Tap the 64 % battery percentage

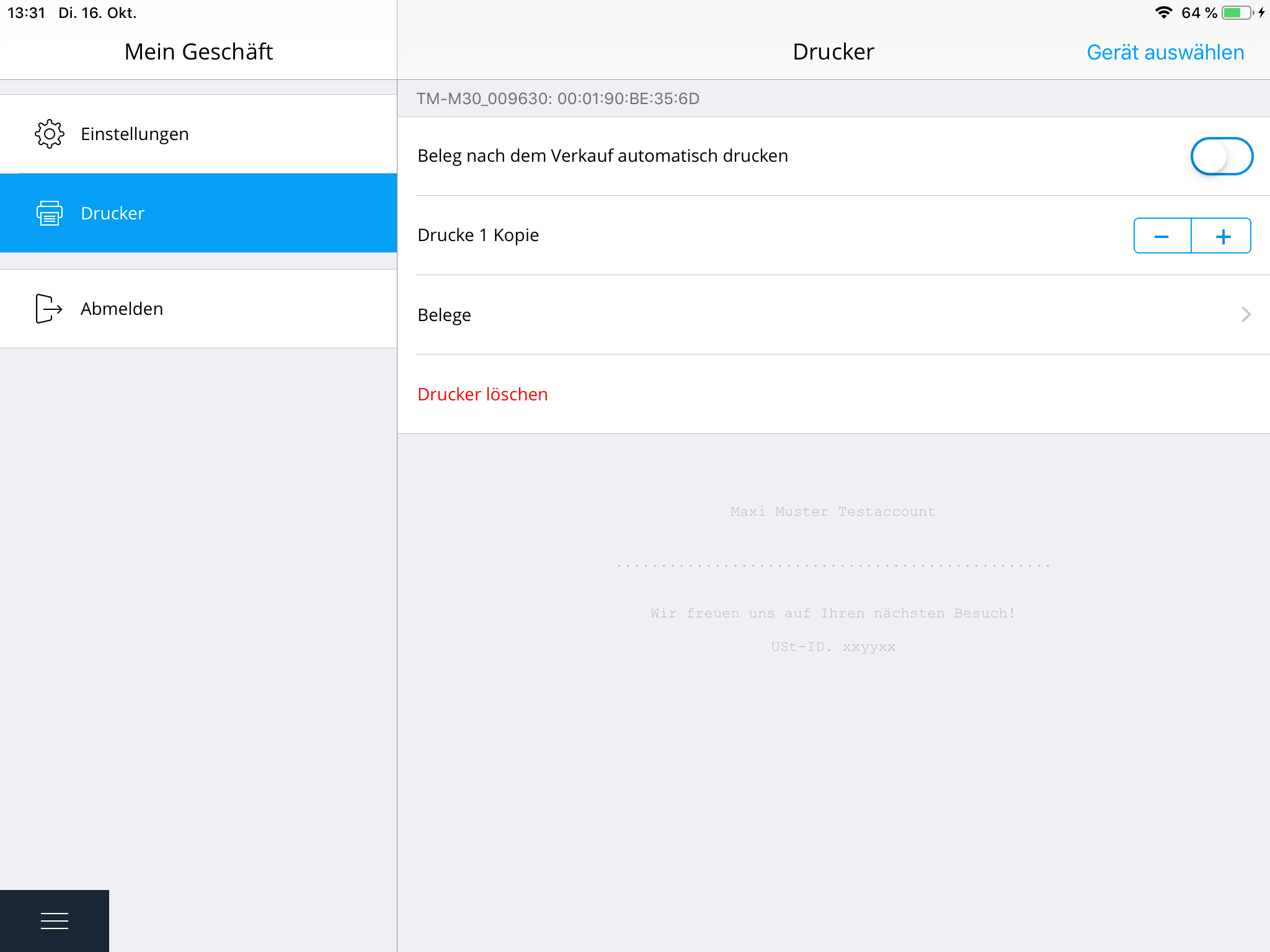tap(1199, 12)
